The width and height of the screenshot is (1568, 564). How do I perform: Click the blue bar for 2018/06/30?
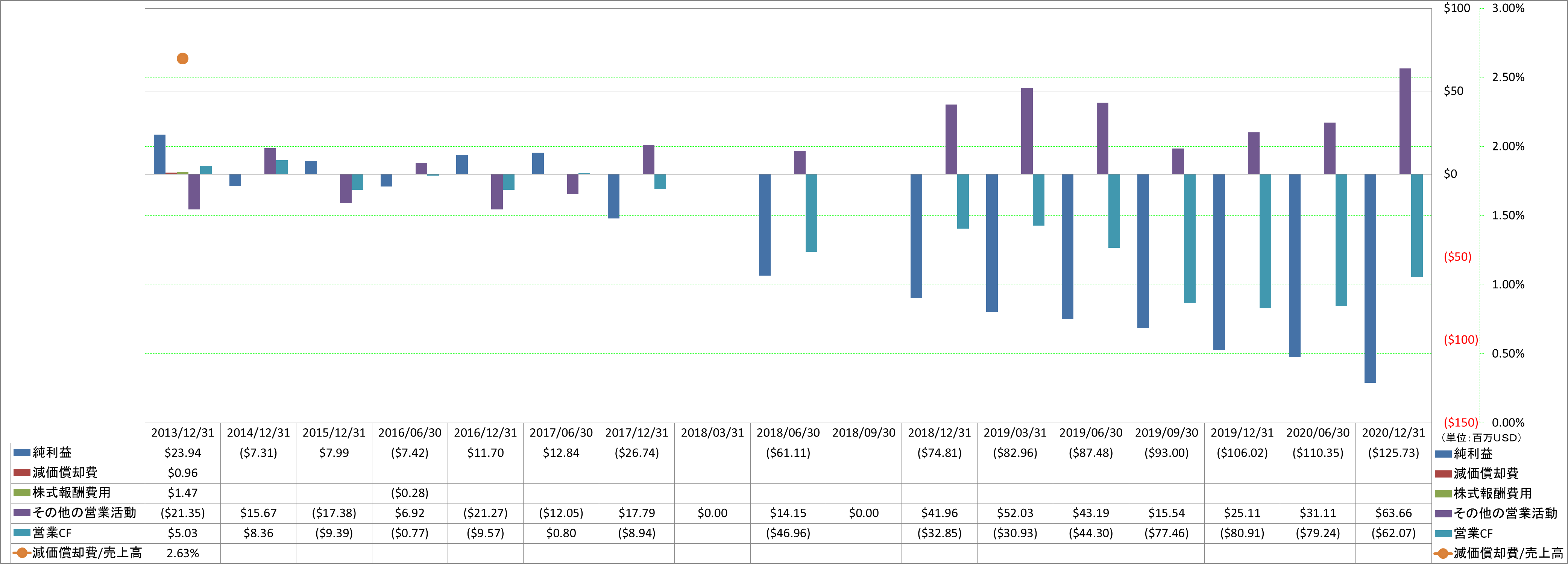765,225
